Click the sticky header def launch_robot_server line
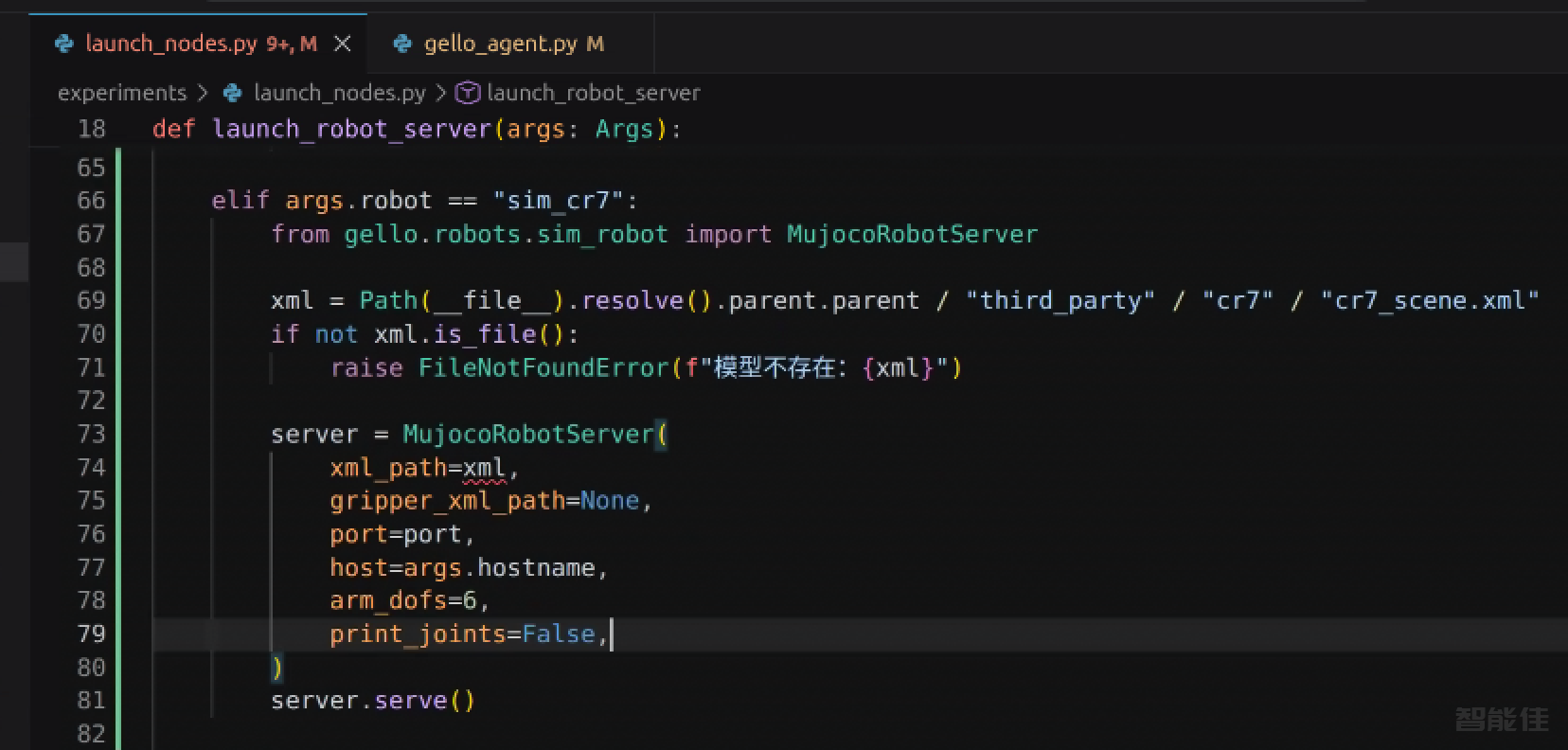 (417, 129)
